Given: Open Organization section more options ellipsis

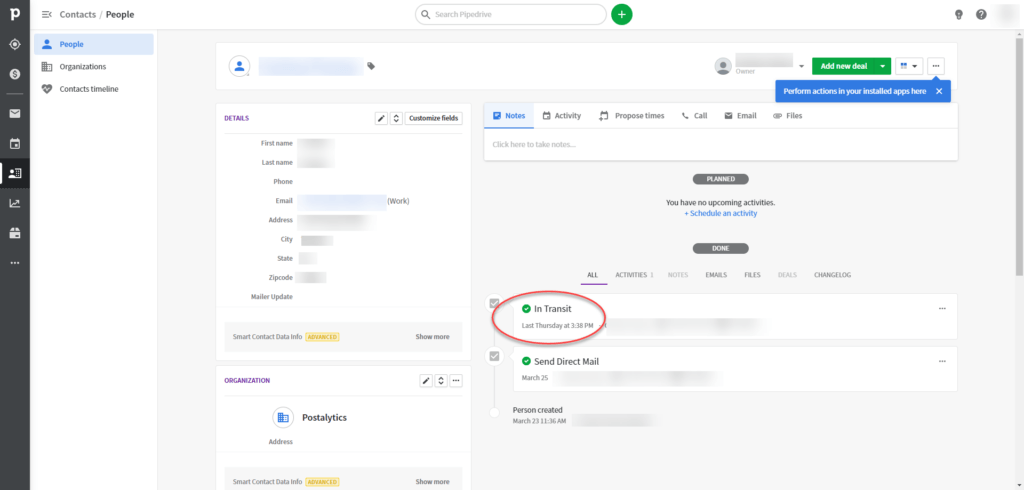Looking at the screenshot, I should tap(456, 380).
